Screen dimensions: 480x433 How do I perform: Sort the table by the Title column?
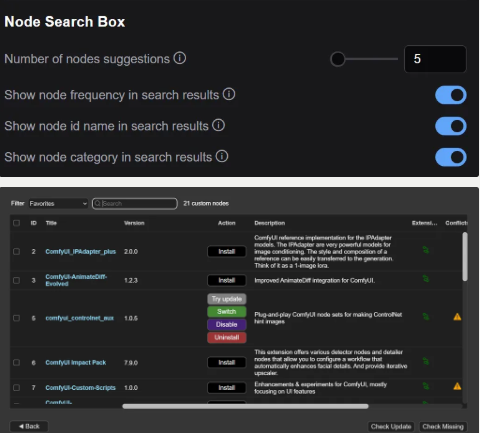coord(51,223)
